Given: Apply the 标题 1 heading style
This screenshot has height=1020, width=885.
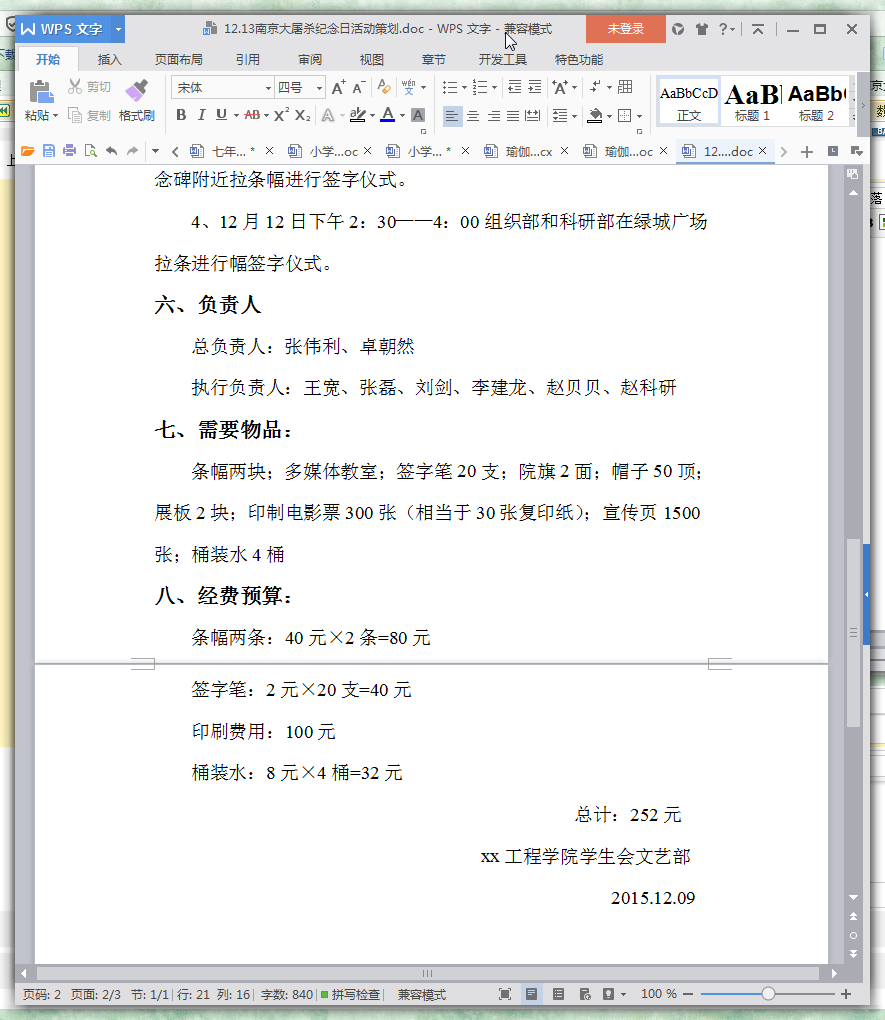Looking at the screenshot, I should pyautogui.click(x=752, y=101).
